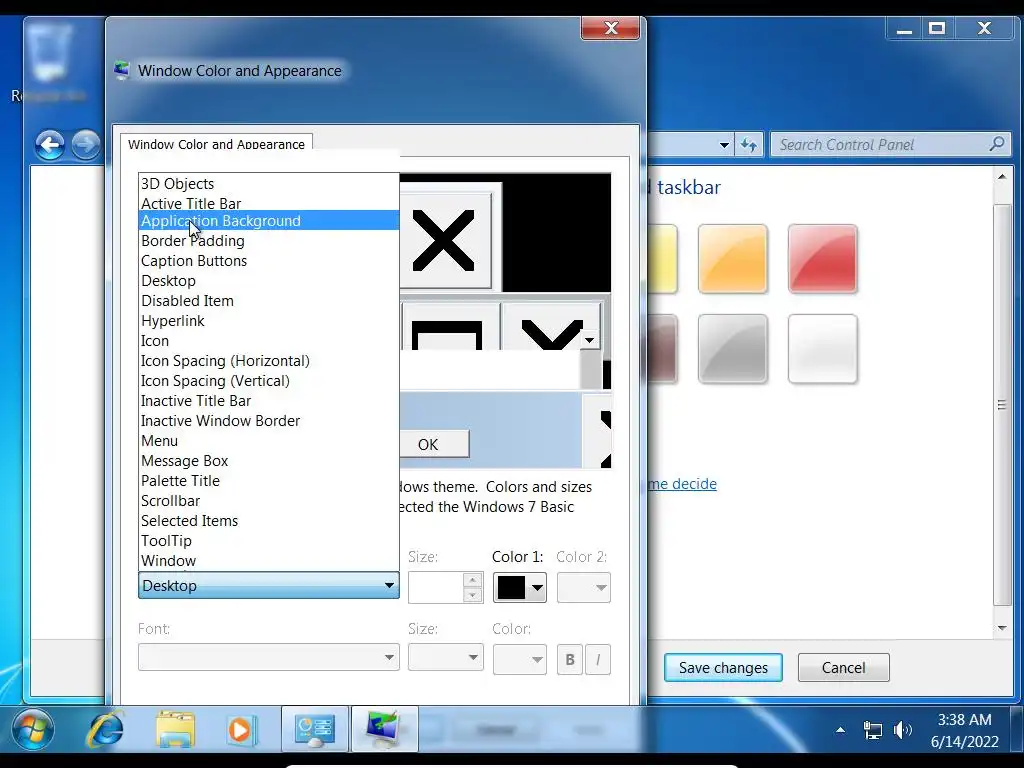The width and height of the screenshot is (1024, 768).
Task: Choose Inactive Window Border
Action: click(268, 421)
